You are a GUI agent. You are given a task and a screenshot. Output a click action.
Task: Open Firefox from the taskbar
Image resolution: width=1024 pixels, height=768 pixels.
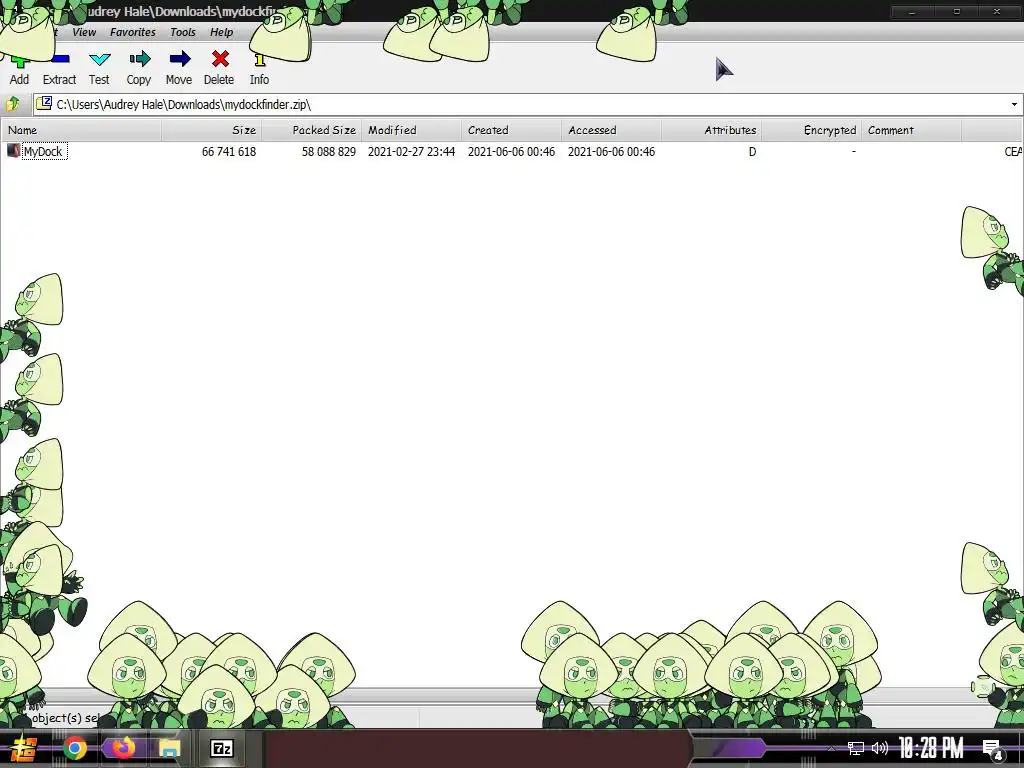tap(122, 748)
